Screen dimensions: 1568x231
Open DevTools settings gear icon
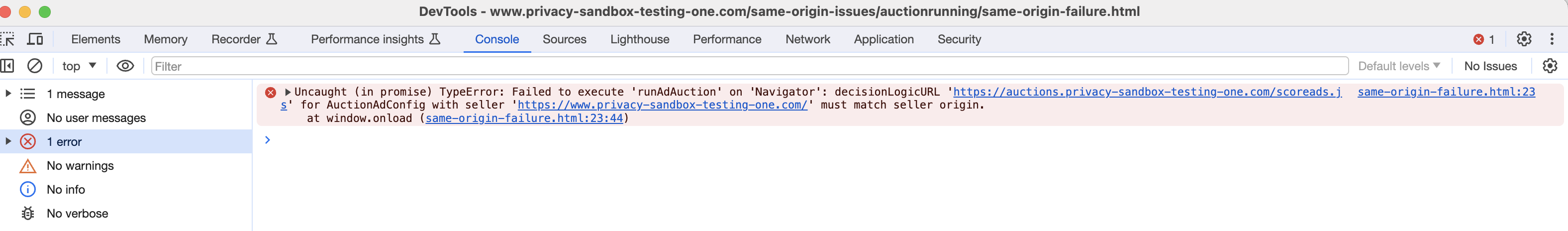click(1524, 39)
